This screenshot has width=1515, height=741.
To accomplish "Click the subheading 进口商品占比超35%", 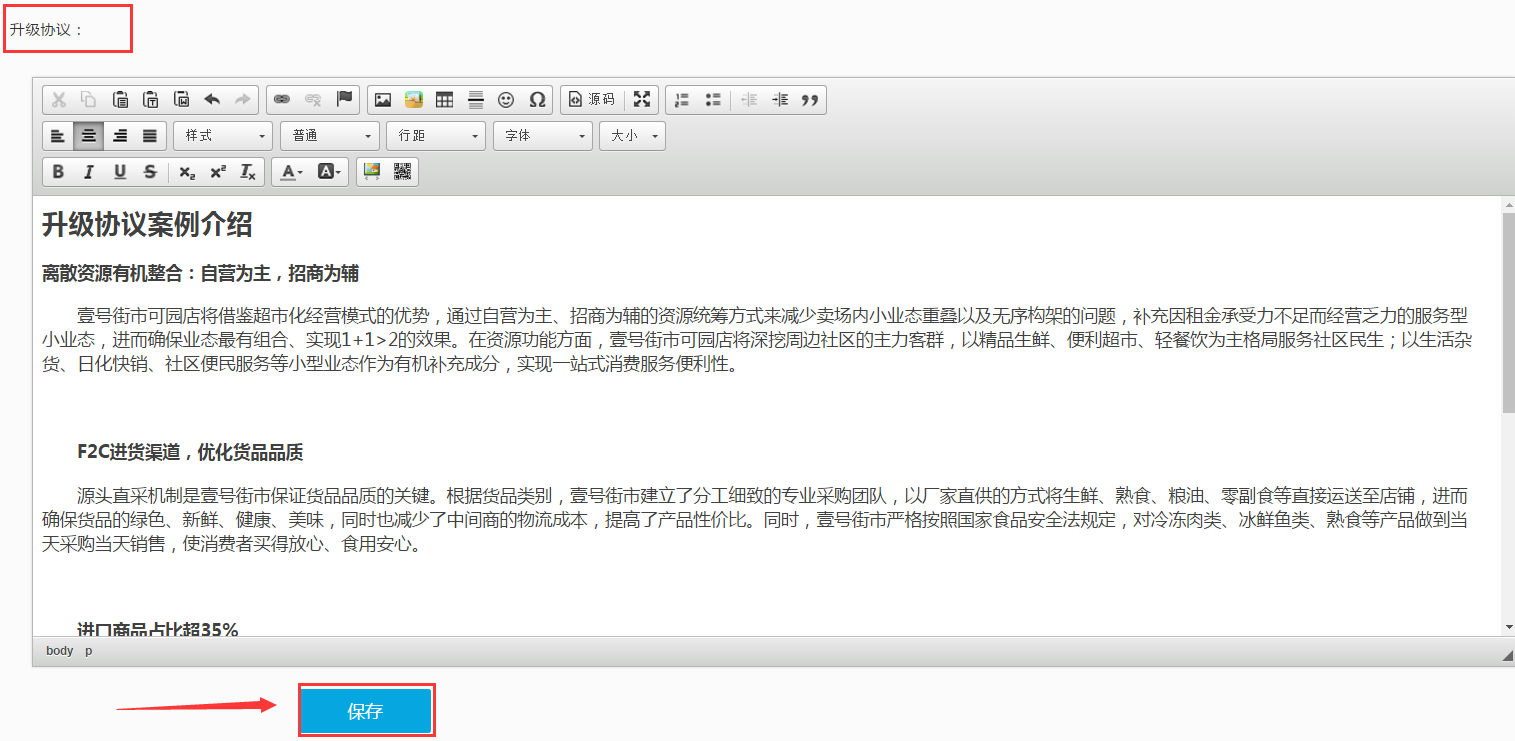I will (x=158, y=629).
